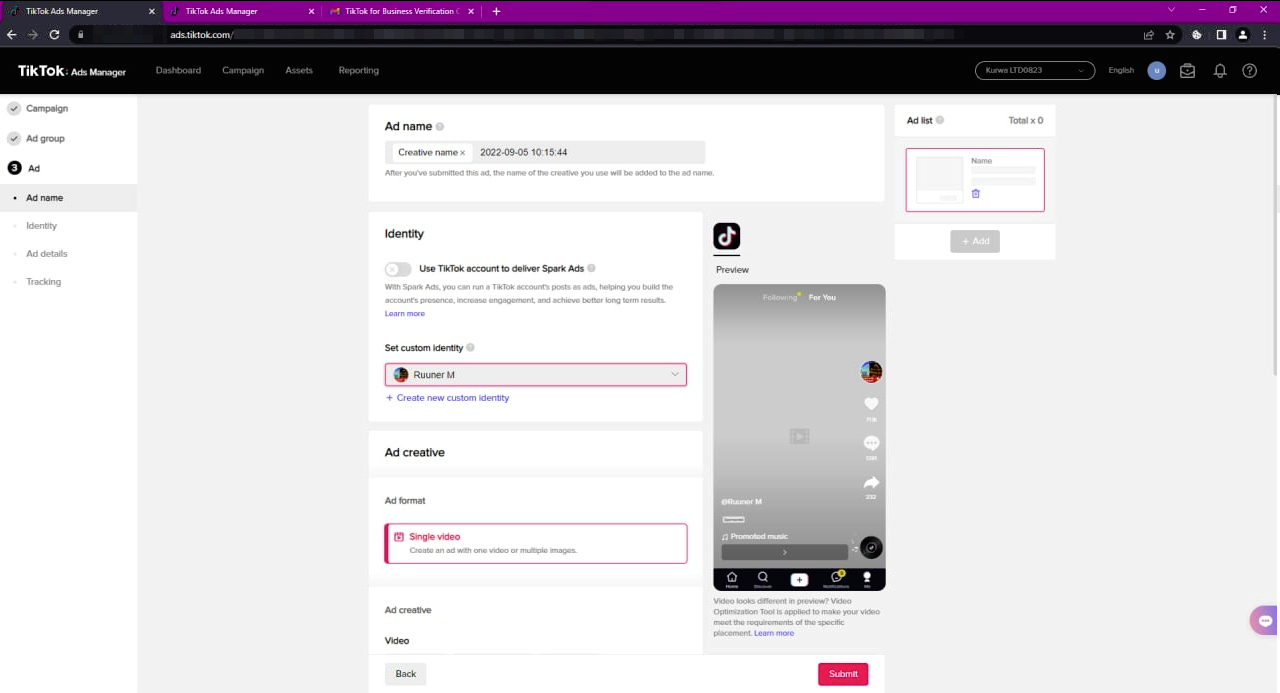Click the plus create button in preview bar
The width and height of the screenshot is (1280, 693).
pos(799,580)
